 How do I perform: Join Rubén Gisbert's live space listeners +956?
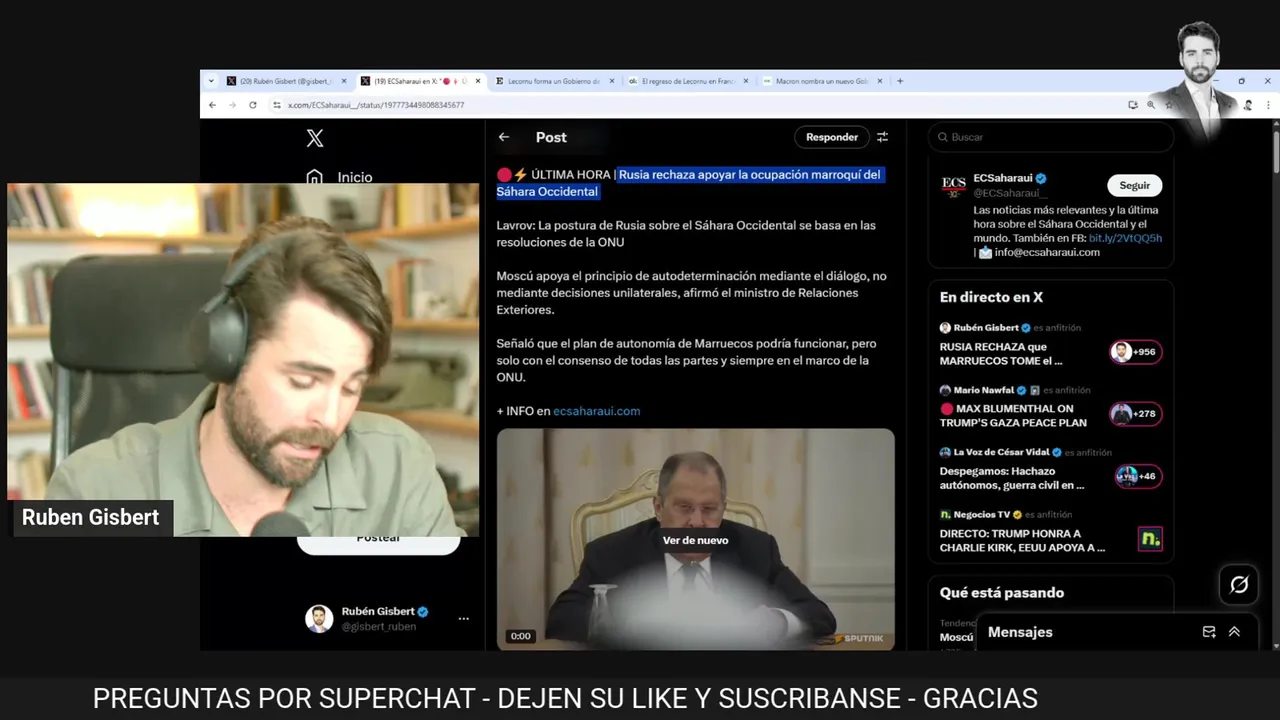click(1135, 352)
